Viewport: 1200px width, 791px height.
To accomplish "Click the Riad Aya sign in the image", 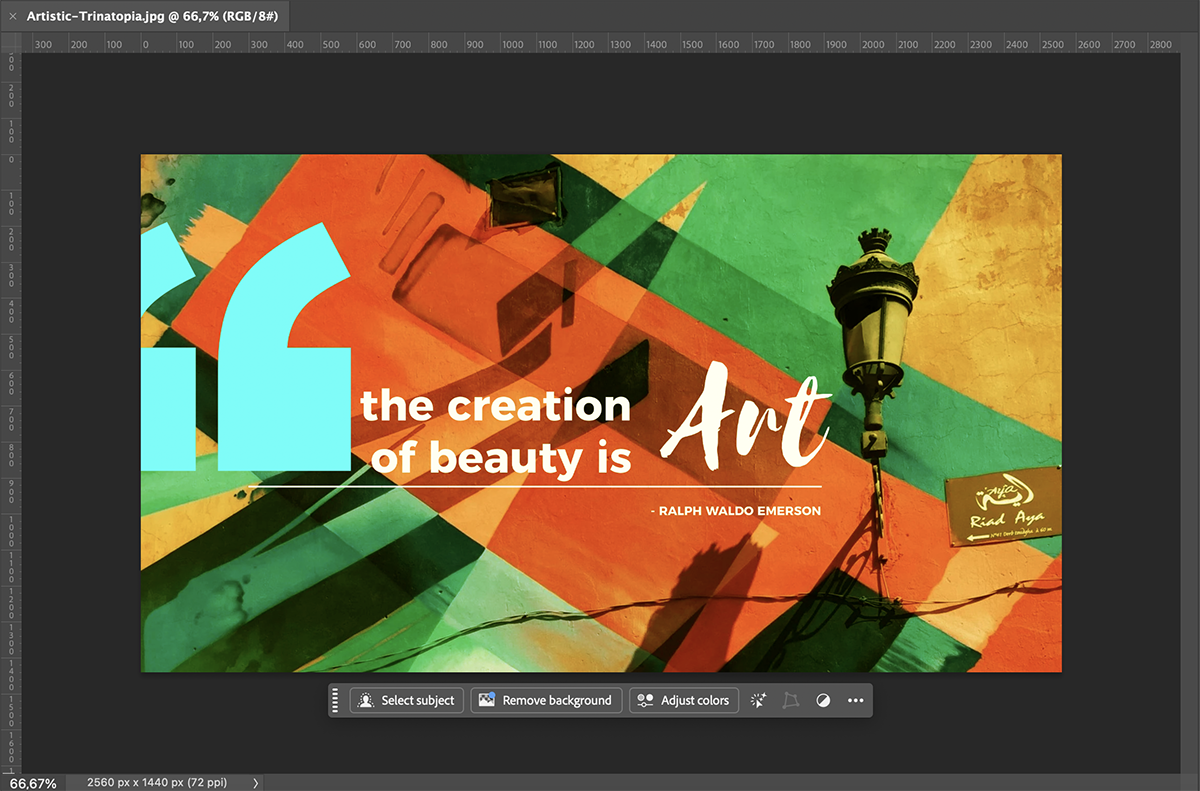I will tap(1003, 506).
